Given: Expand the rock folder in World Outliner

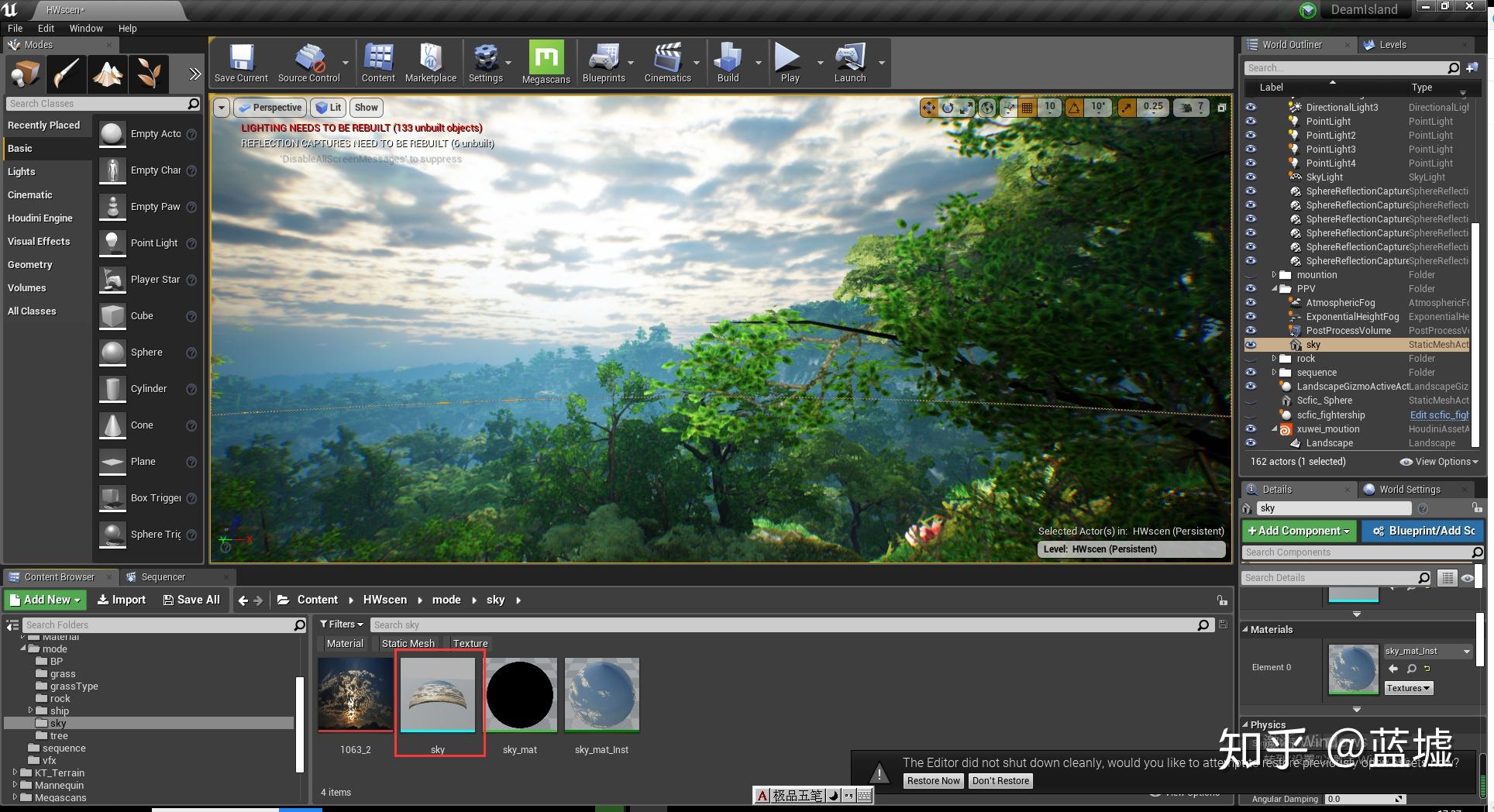Looking at the screenshot, I should point(1275,359).
